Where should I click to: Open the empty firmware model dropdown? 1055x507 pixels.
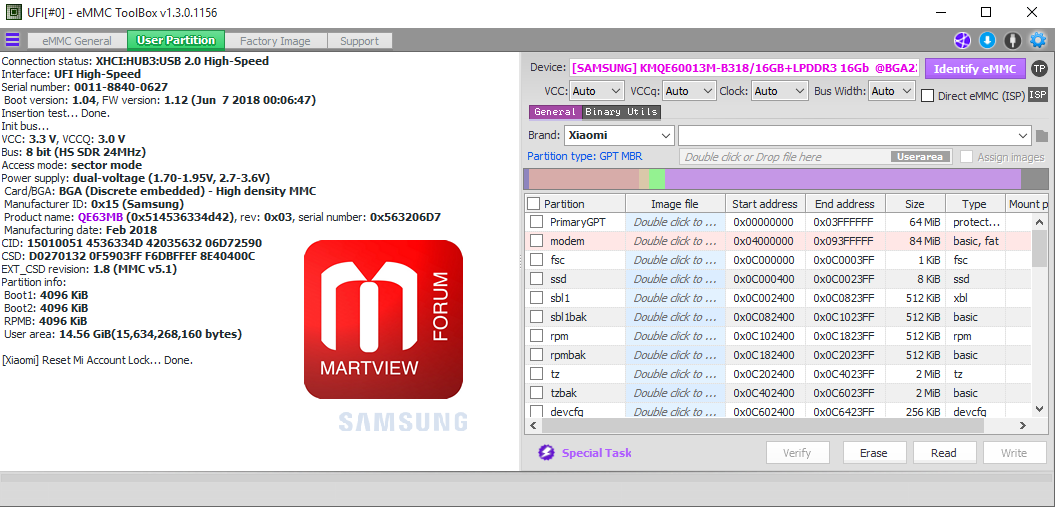[x=854, y=135]
